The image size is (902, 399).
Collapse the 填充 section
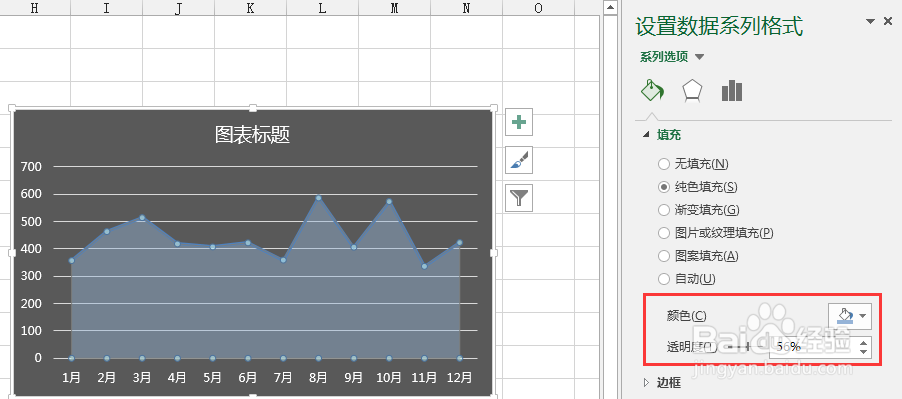(x=646, y=135)
